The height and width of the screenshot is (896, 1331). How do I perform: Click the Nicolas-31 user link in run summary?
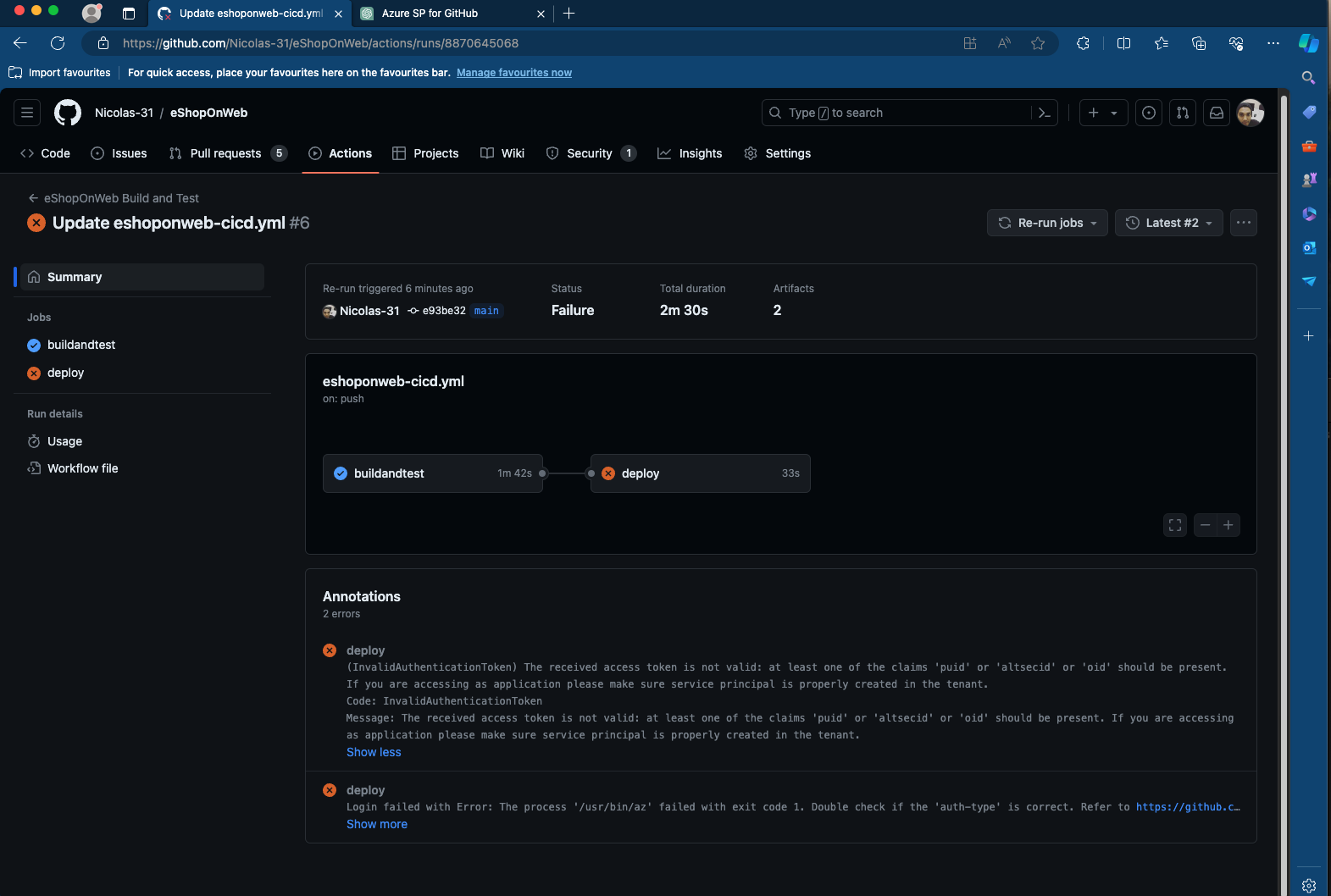point(369,311)
